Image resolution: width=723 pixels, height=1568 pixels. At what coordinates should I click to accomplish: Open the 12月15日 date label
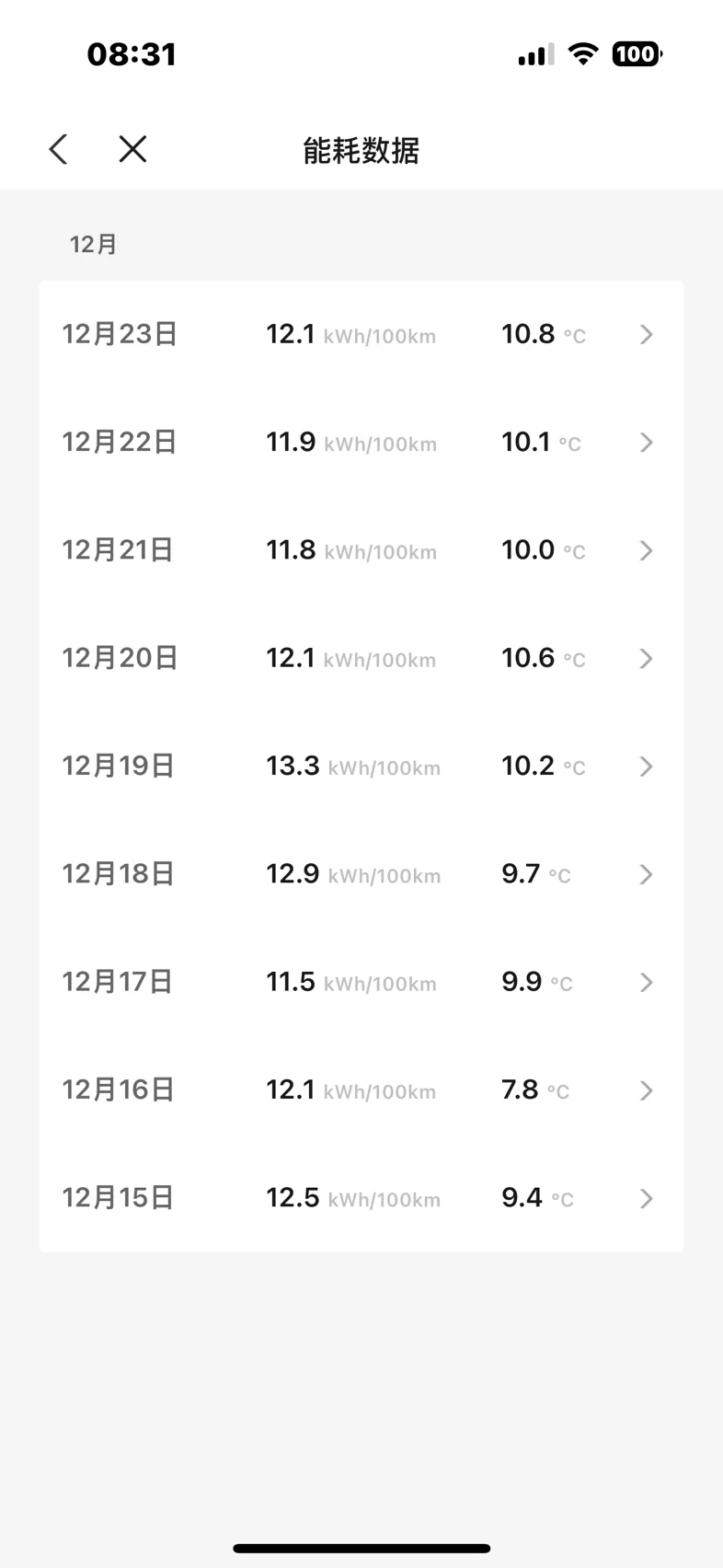click(x=118, y=1198)
